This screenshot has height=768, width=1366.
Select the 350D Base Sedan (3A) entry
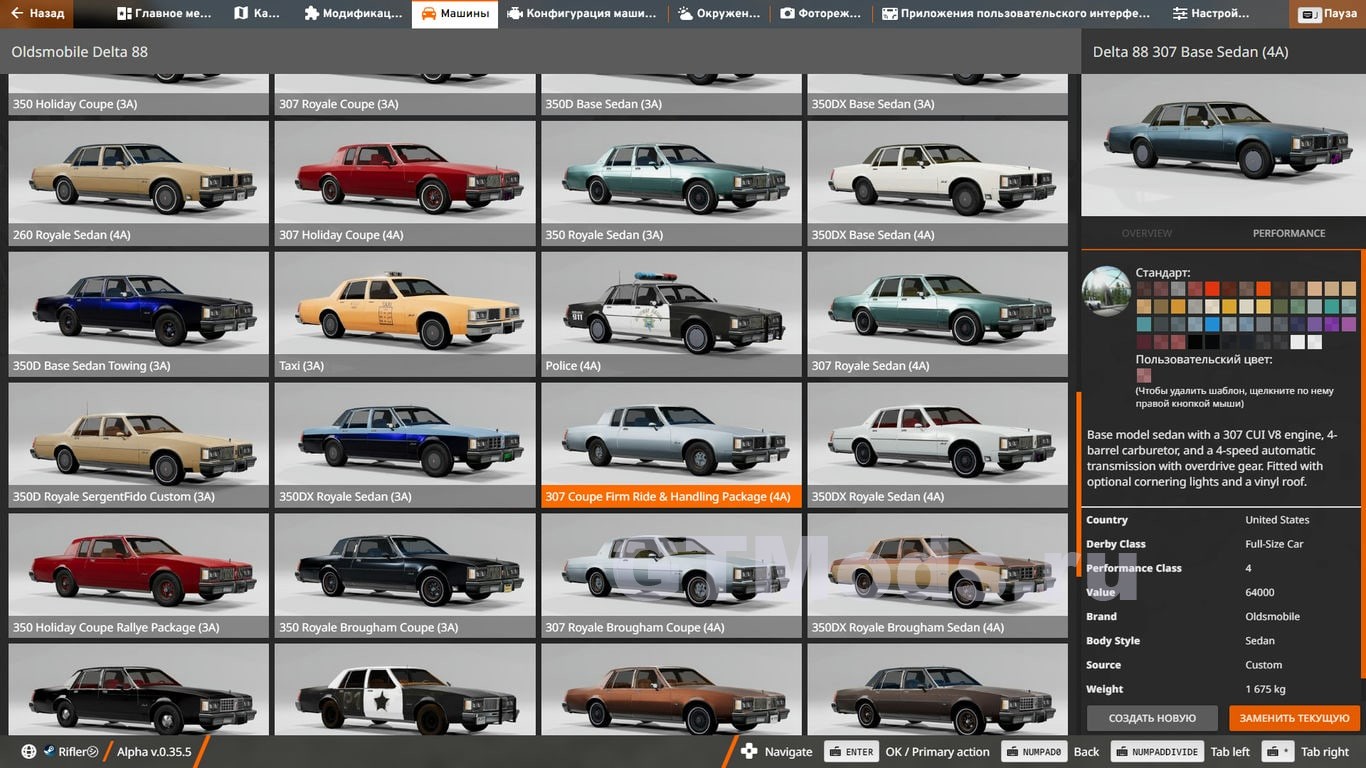coord(671,95)
